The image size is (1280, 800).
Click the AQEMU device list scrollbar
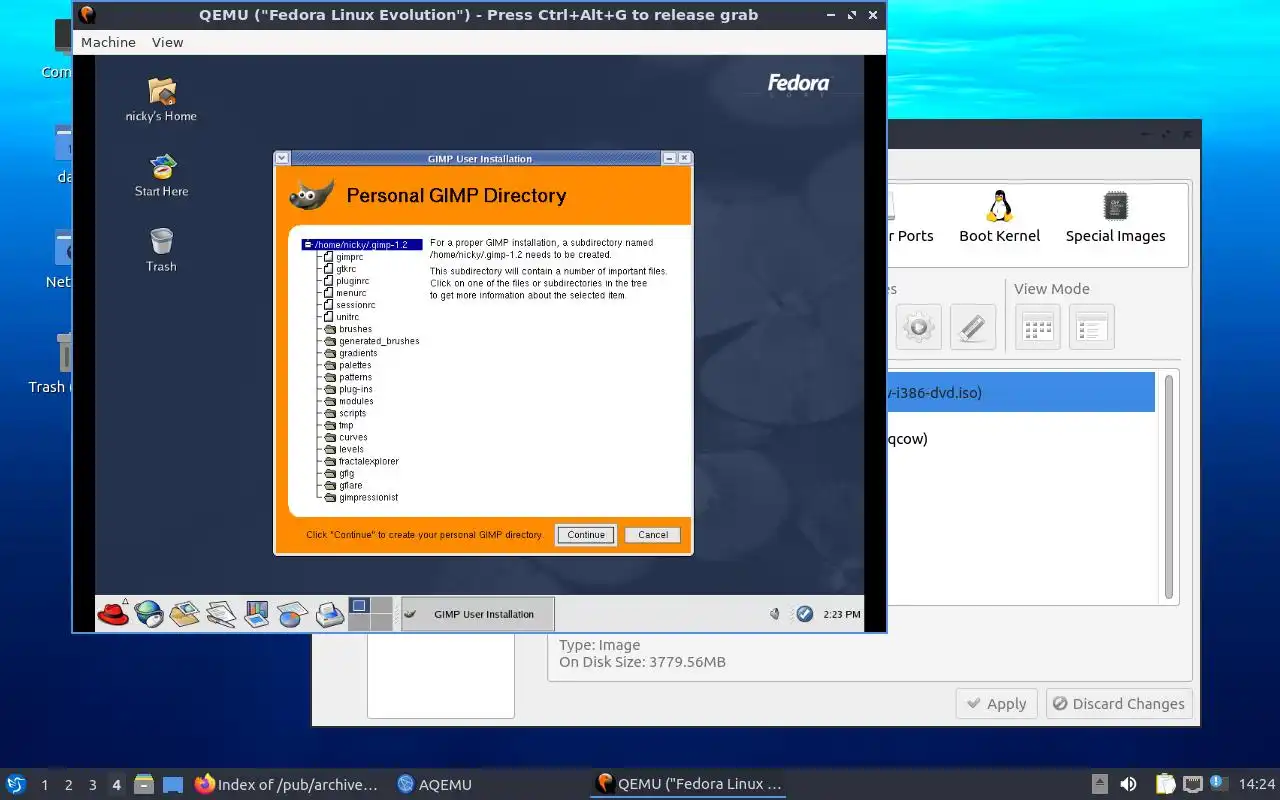click(1168, 487)
